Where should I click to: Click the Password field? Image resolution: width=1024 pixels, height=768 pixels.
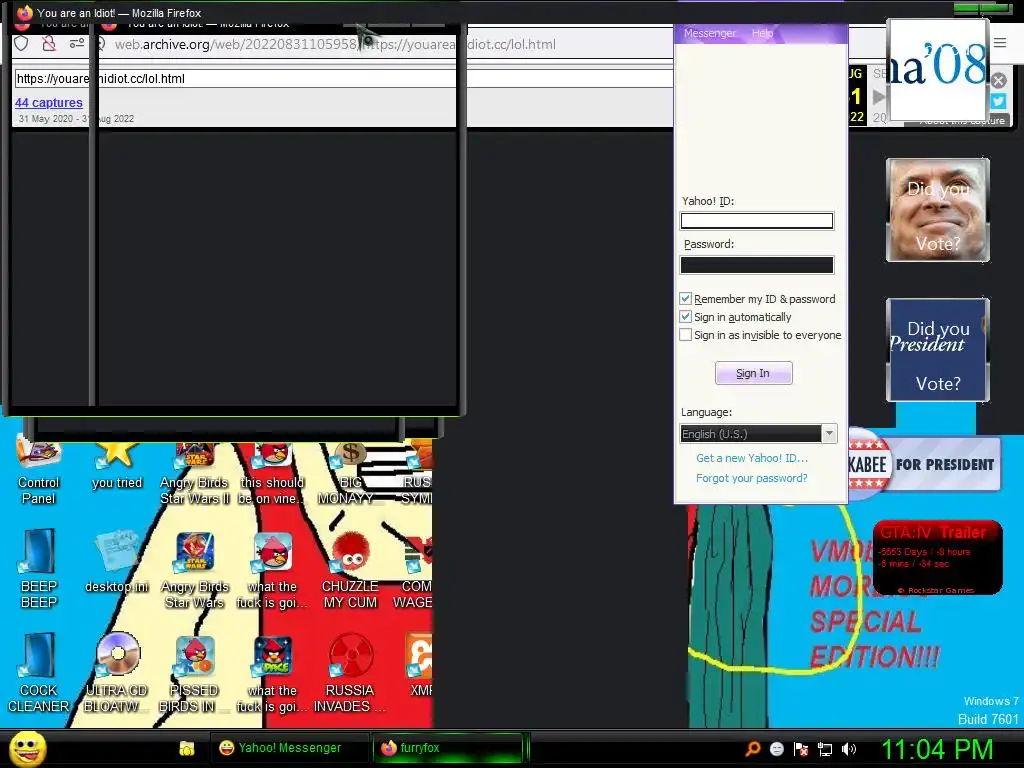click(757, 264)
